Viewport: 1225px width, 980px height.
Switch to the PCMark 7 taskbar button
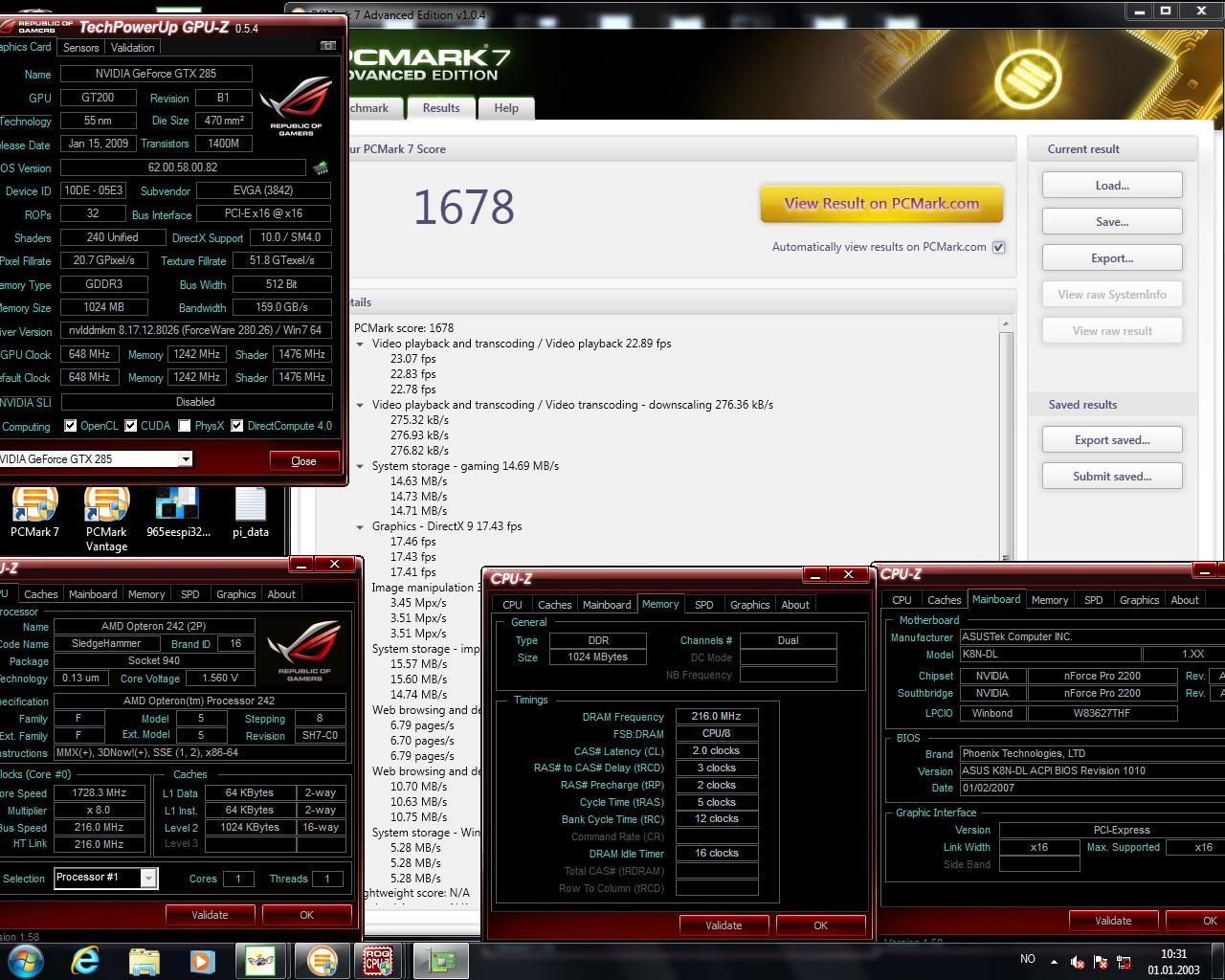(322, 960)
